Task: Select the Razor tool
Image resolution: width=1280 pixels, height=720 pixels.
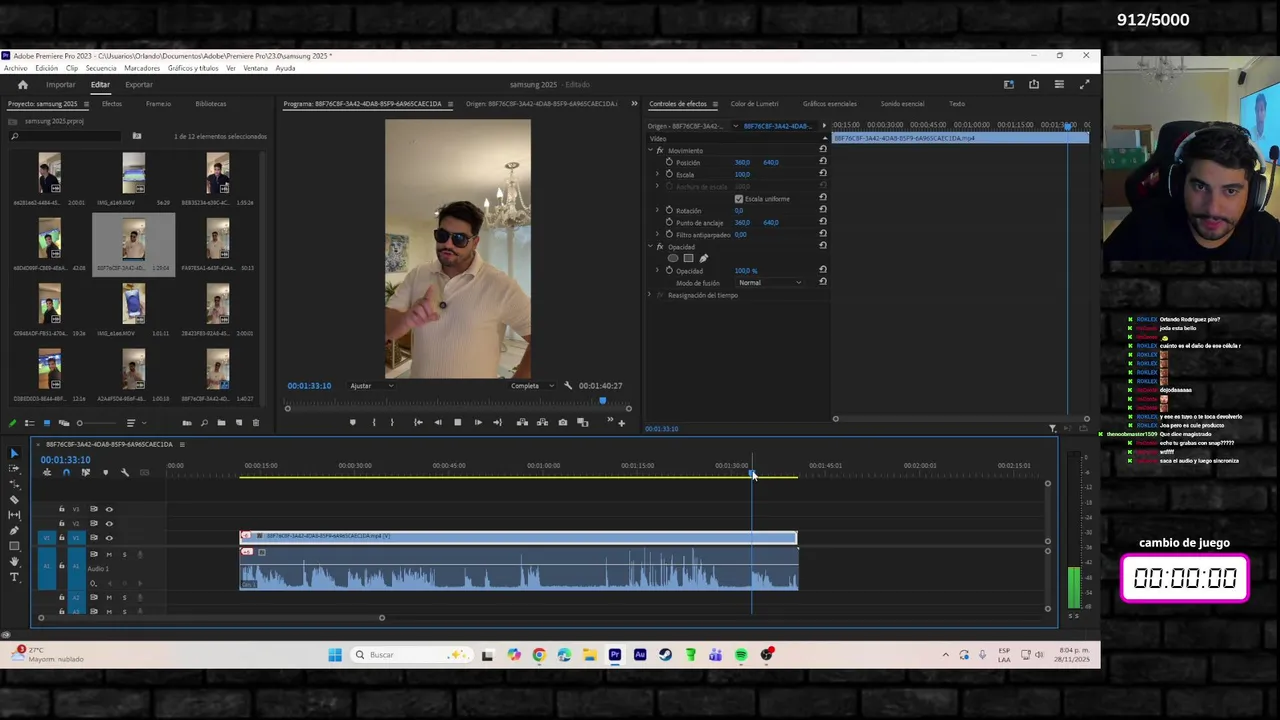Action: point(14,499)
